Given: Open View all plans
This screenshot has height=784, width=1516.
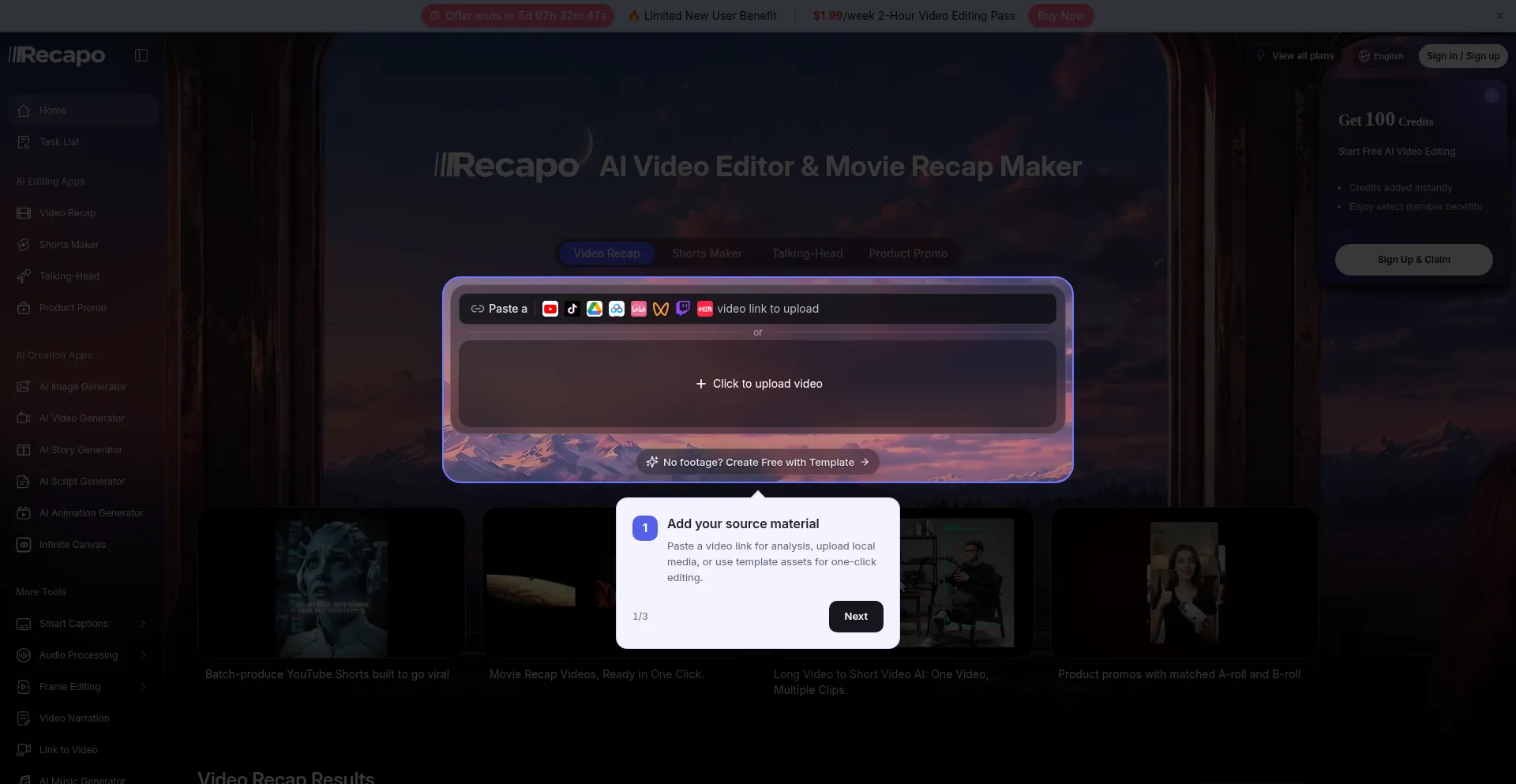Looking at the screenshot, I should (1296, 56).
